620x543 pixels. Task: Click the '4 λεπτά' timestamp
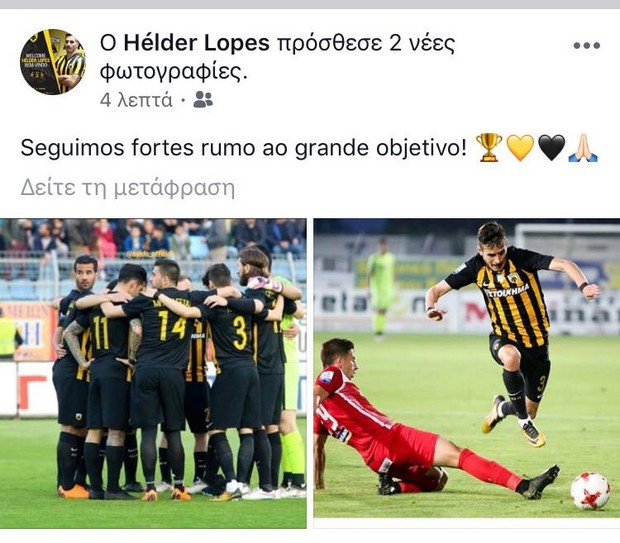coord(136,100)
